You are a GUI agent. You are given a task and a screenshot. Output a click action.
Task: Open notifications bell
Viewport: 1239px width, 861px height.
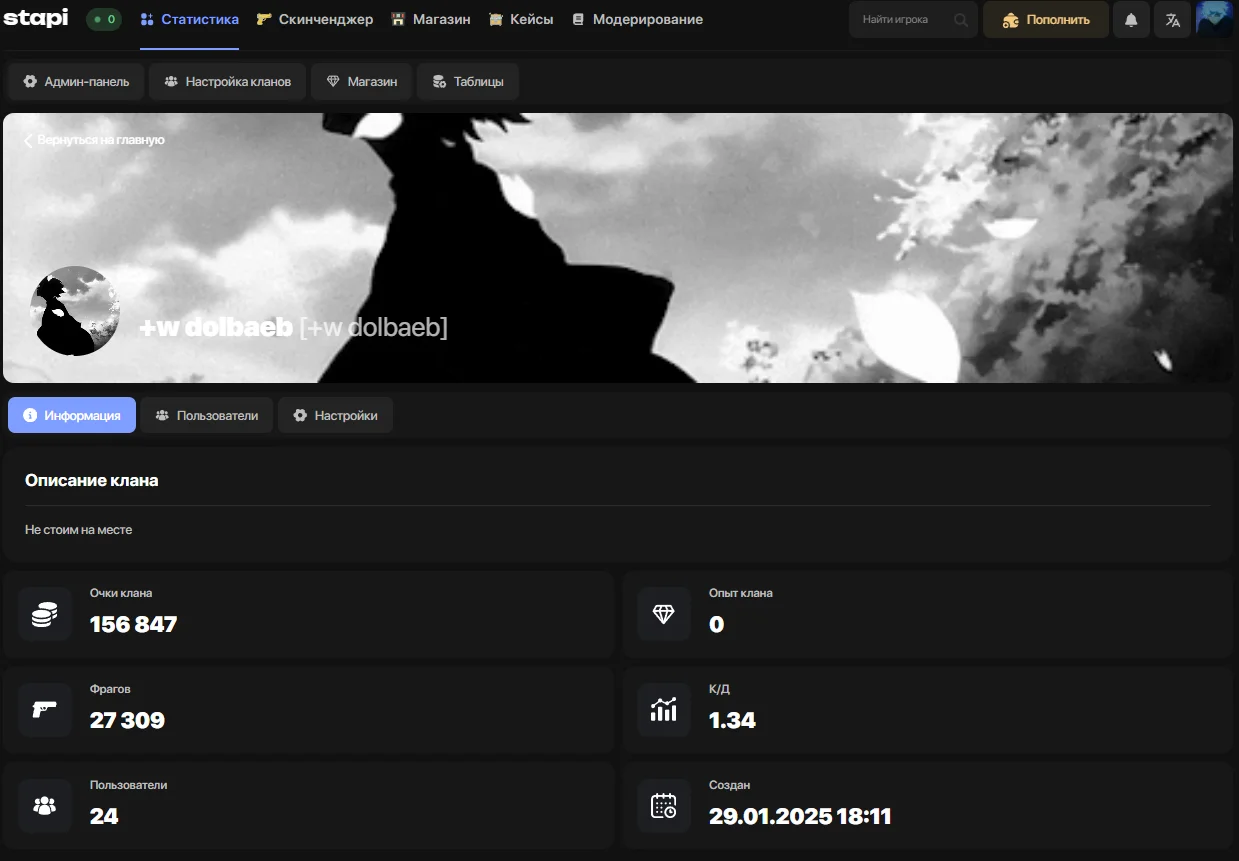pos(1131,20)
